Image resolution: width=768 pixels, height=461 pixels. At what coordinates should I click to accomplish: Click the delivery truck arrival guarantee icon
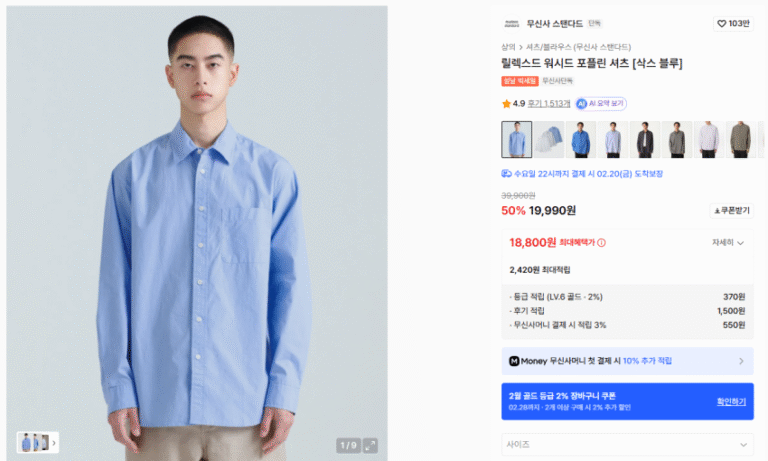tap(506, 173)
